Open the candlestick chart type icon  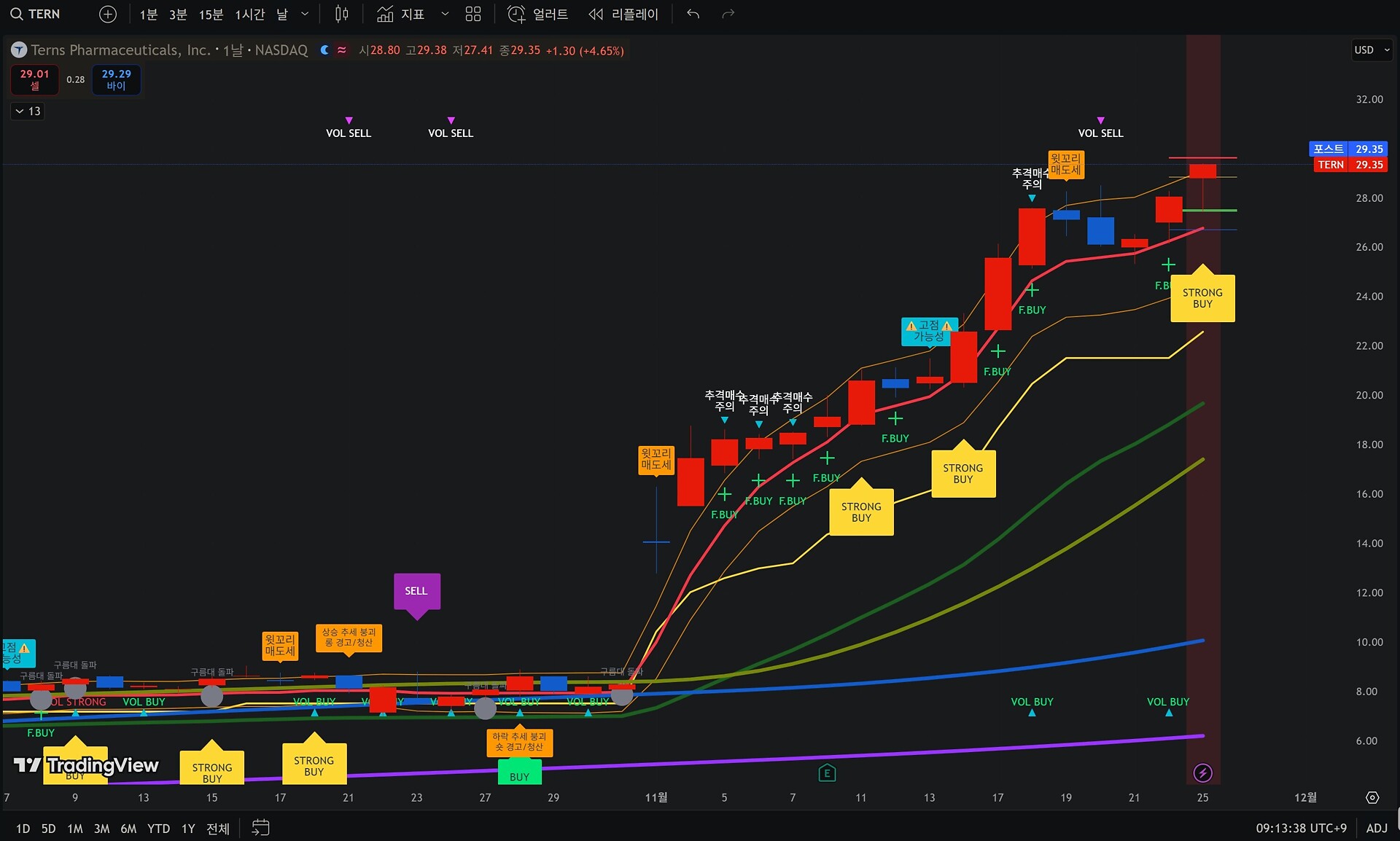pyautogui.click(x=341, y=14)
